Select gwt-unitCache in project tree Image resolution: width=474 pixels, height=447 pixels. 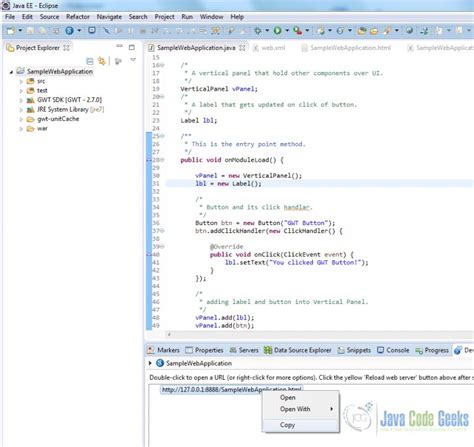pos(58,119)
